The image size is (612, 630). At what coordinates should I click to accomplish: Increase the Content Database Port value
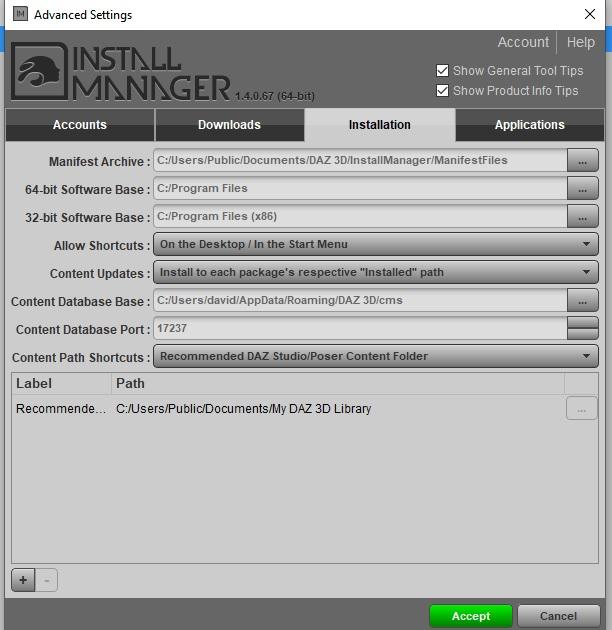[x=583, y=322]
